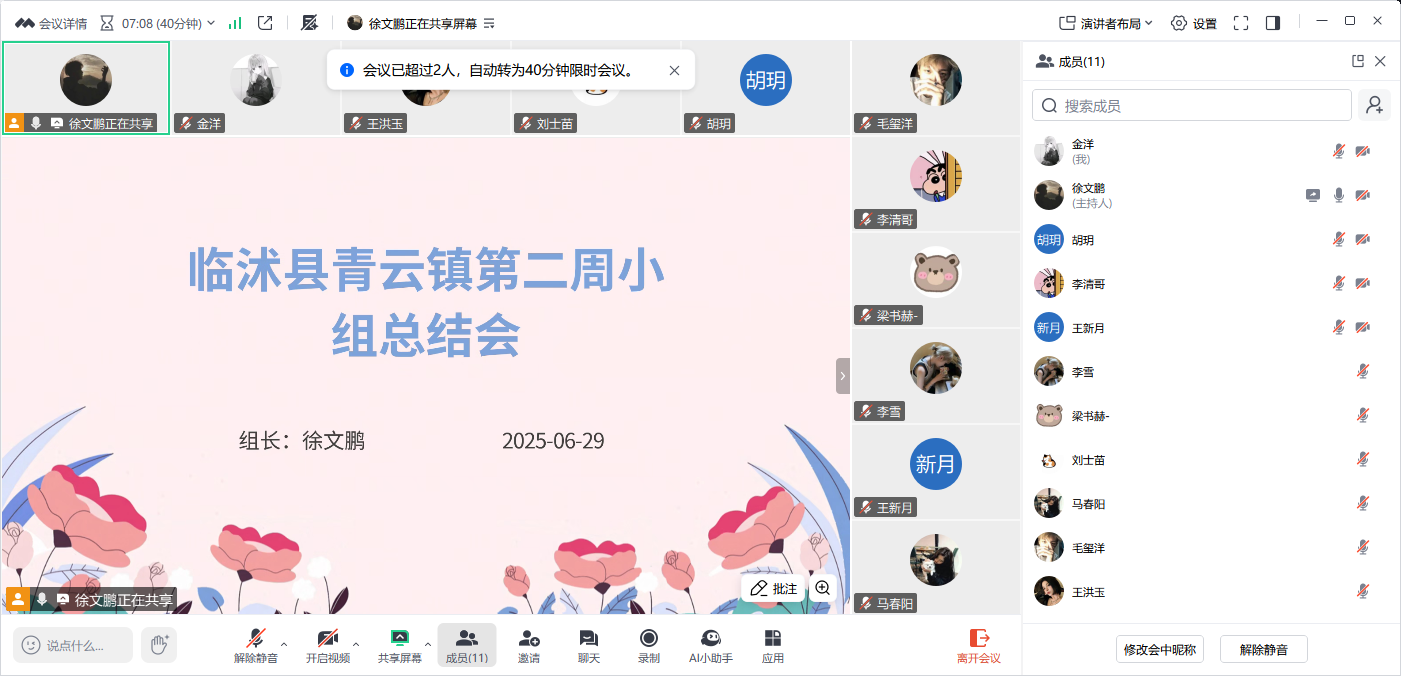Toggle 开启视频 camera in the toolbar
Viewport: 1401px width, 676px height.
click(x=328, y=645)
